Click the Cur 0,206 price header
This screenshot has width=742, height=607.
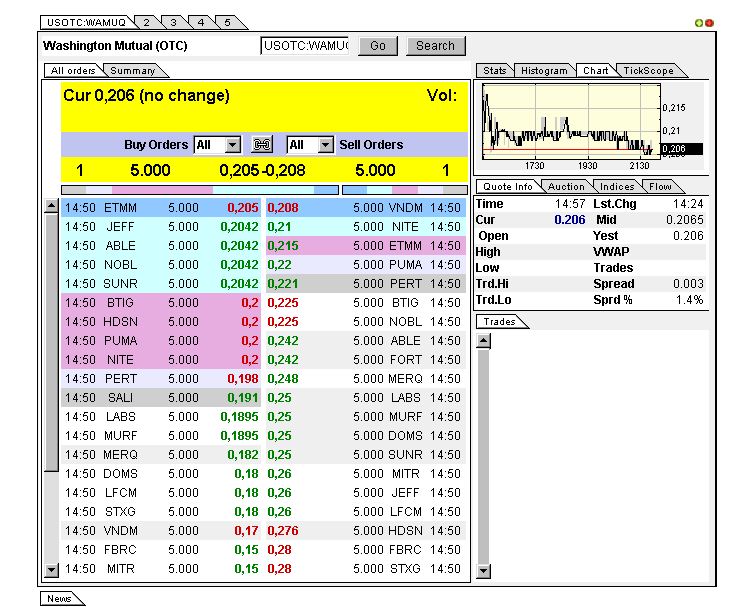[146, 96]
